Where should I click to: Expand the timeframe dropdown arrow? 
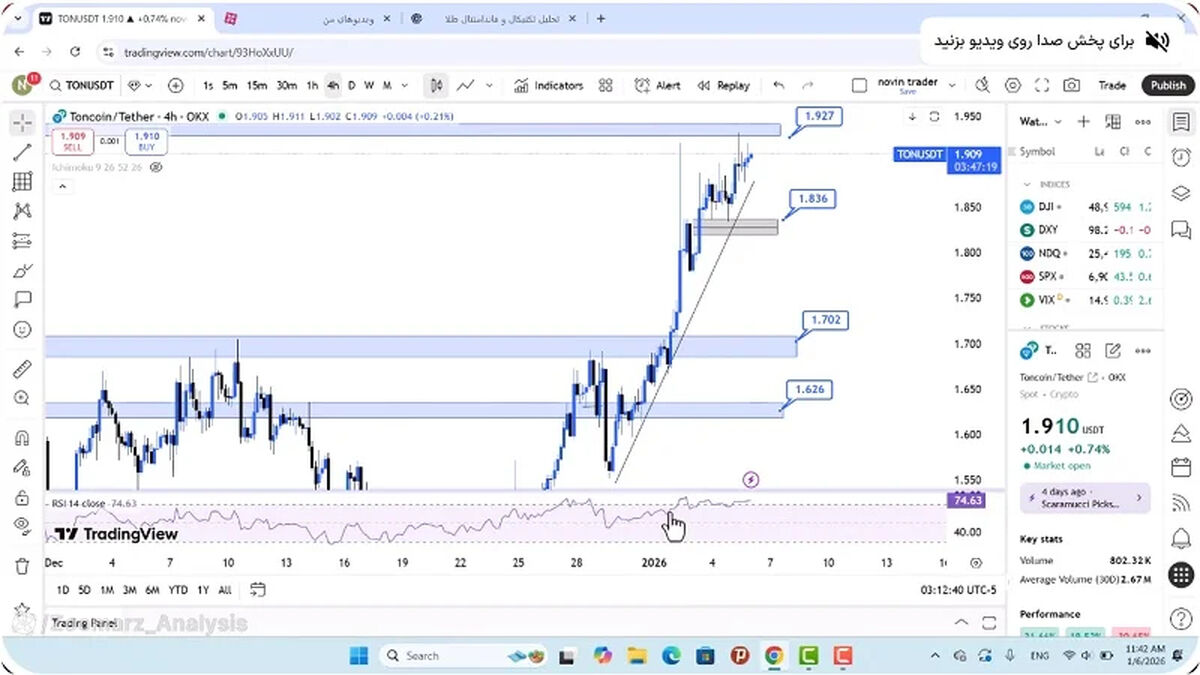click(x=404, y=86)
